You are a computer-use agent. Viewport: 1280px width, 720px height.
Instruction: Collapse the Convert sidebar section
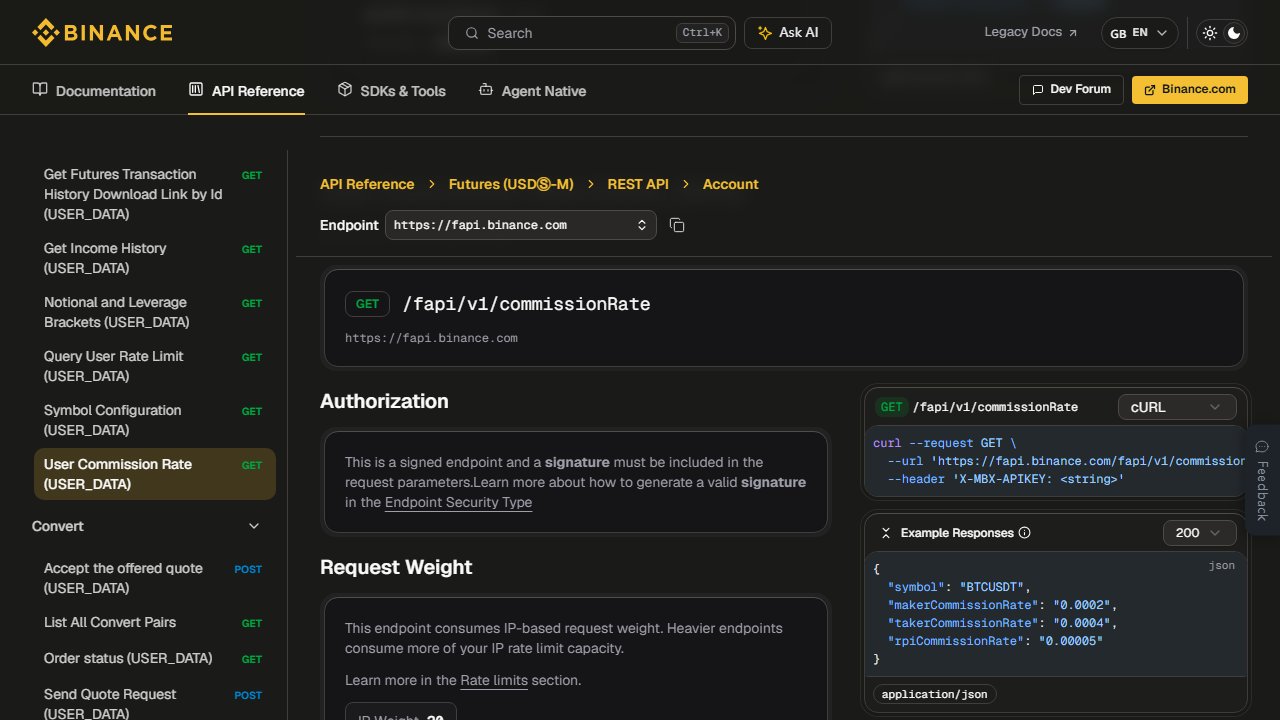[x=254, y=526]
